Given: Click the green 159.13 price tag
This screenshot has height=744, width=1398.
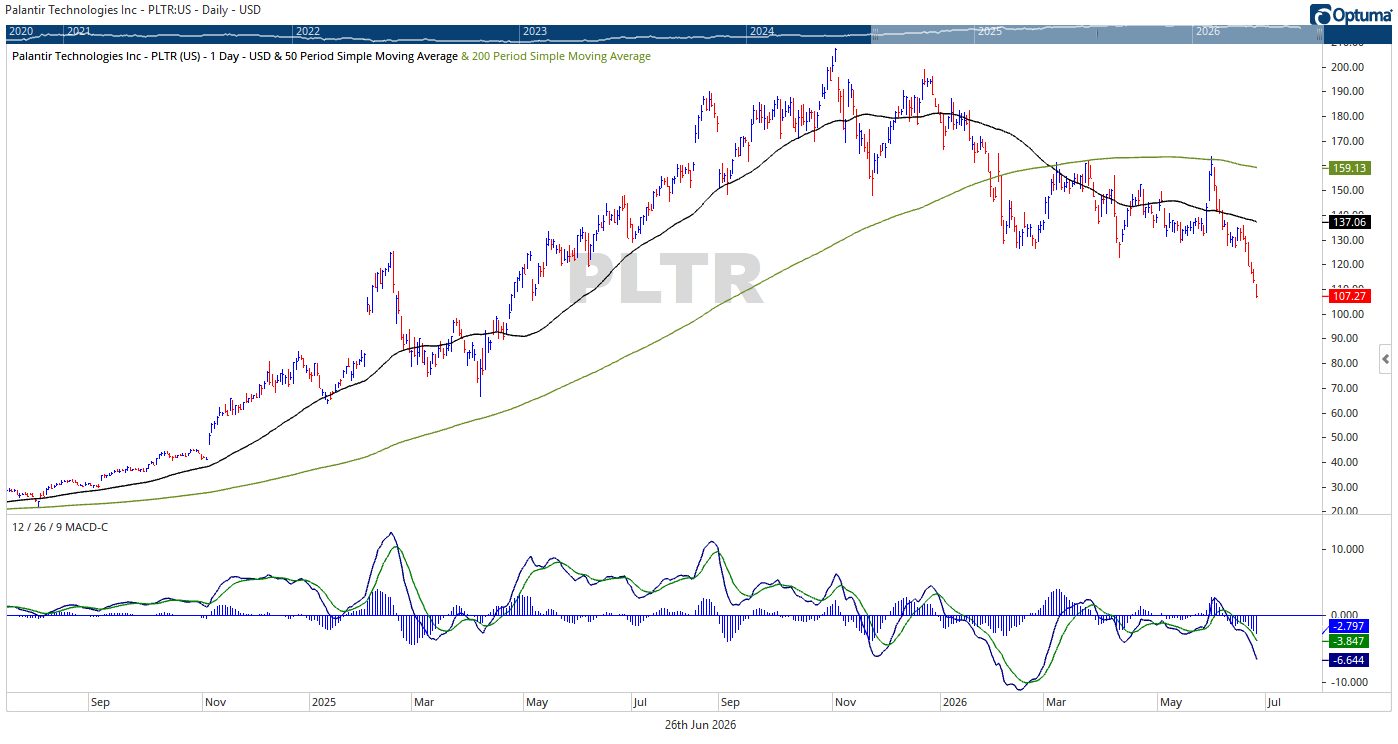Looking at the screenshot, I should coord(1348,168).
